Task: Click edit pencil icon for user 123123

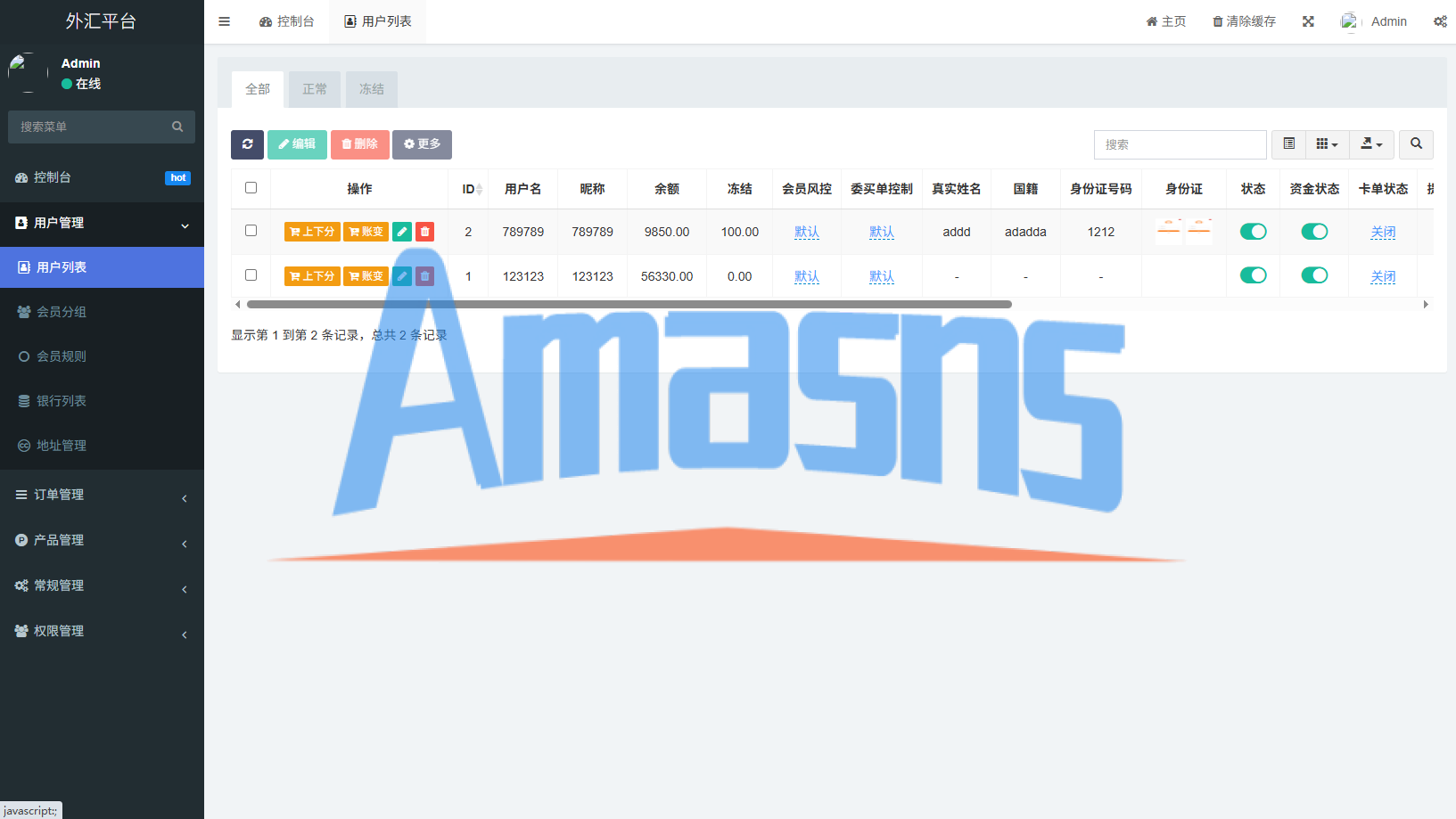Action: pos(402,276)
